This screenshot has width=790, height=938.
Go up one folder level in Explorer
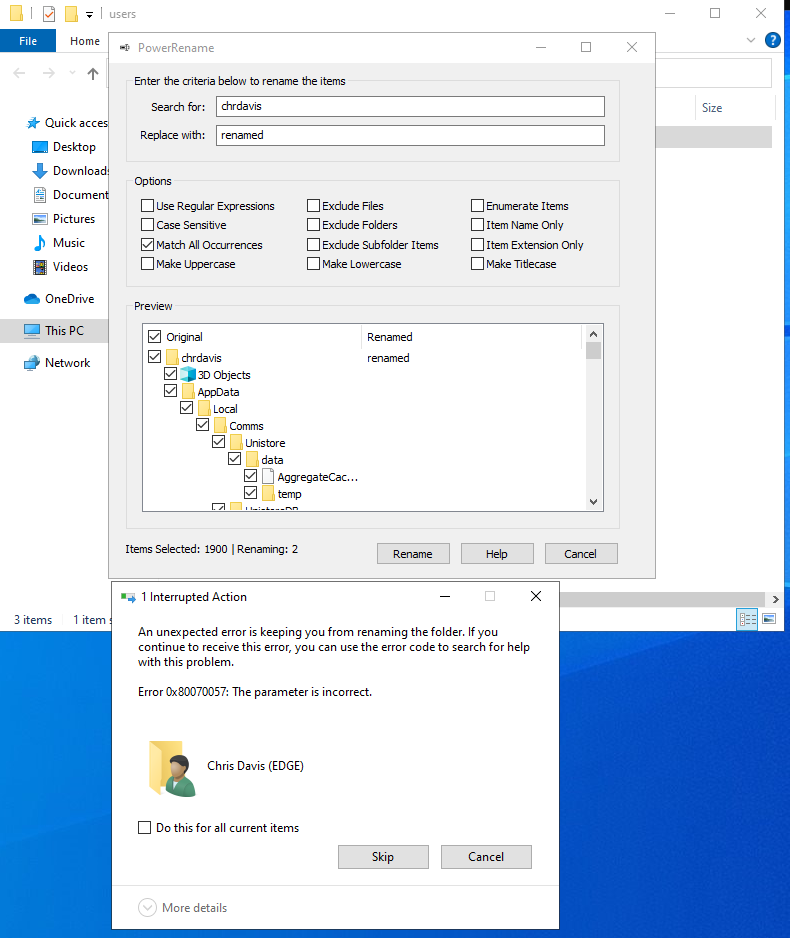tap(93, 74)
